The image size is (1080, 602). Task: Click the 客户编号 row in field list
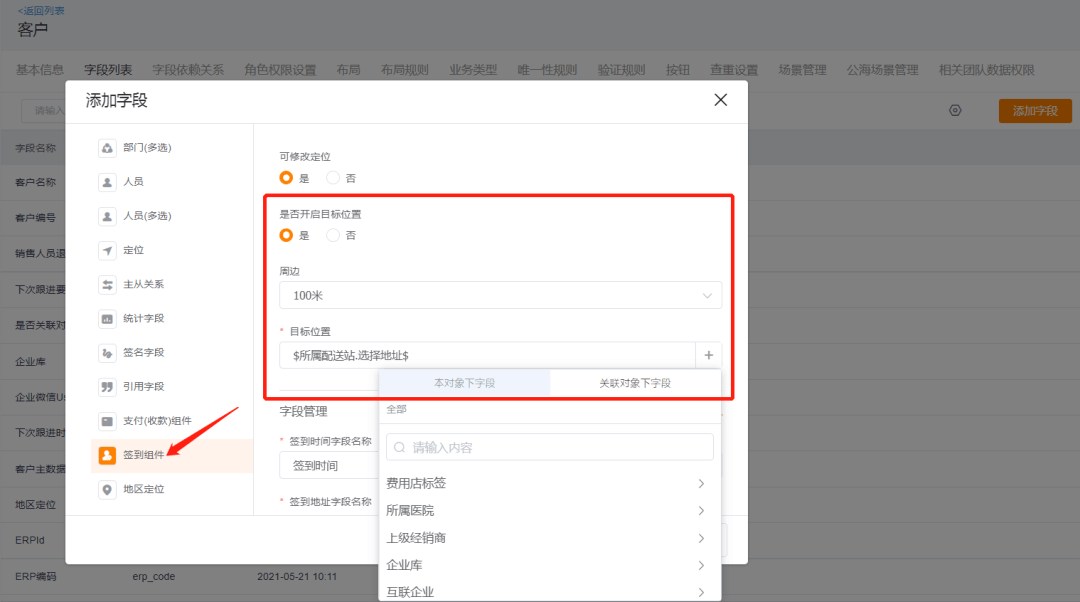pos(35,218)
